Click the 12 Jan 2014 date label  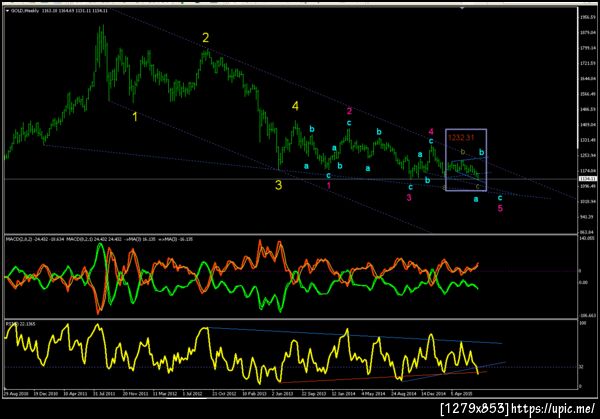point(343,393)
